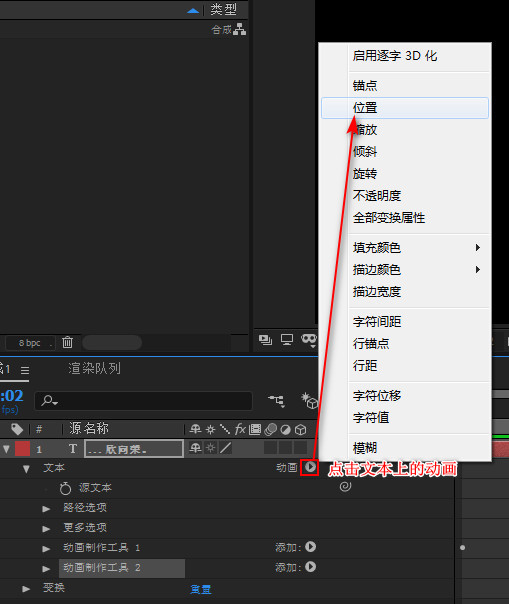
Task: Click the 8 bpc color depth button
Action: click(30, 343)
